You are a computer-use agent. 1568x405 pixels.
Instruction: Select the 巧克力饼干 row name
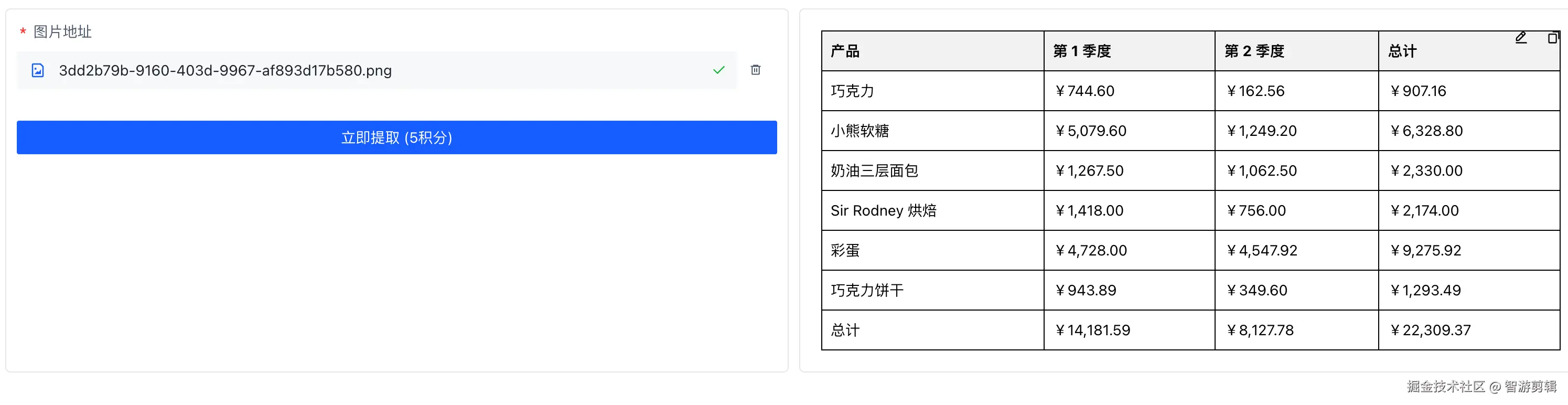[867, 291]
